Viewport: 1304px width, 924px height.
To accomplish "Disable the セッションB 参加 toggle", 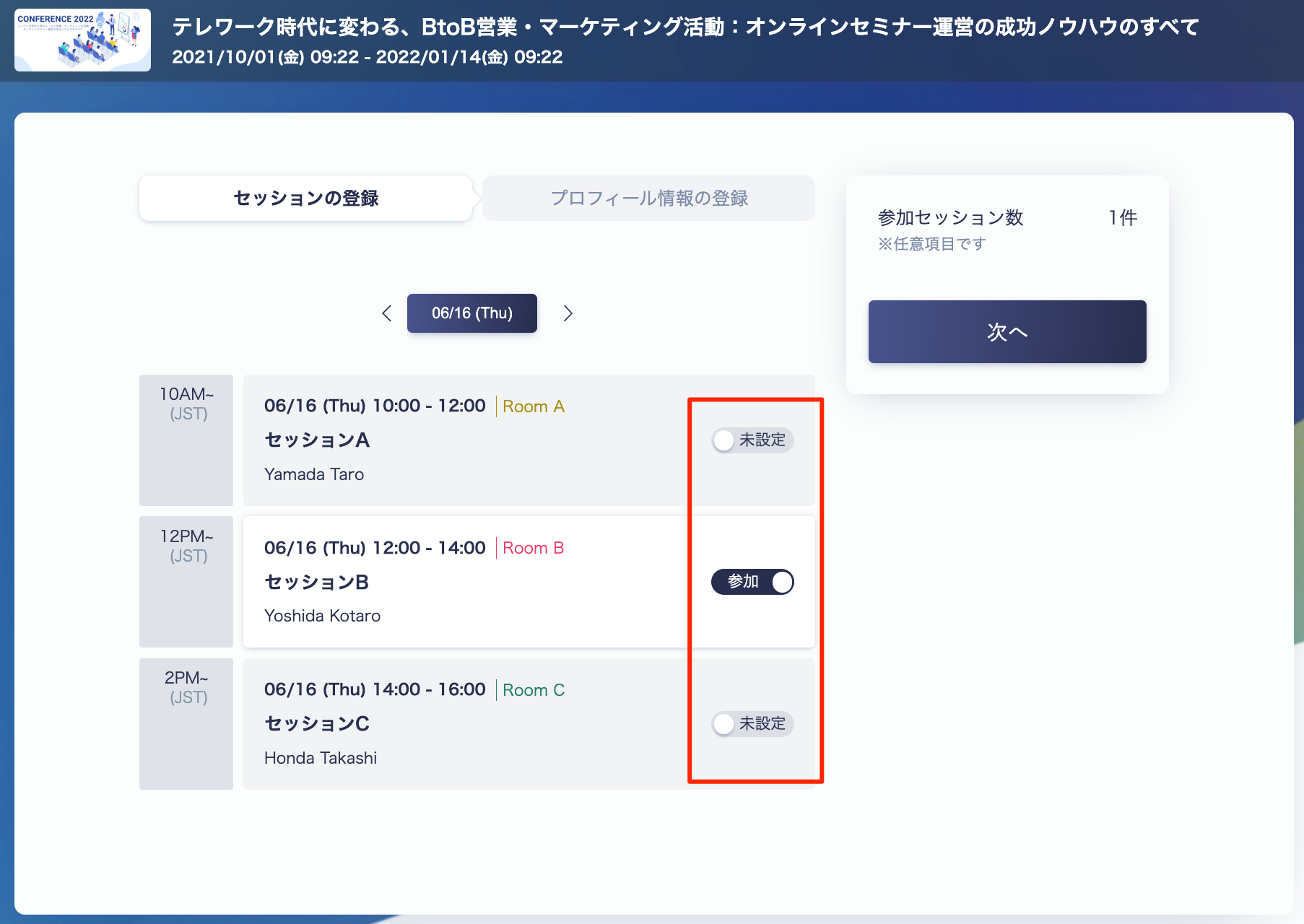I will pyautogui.click(x=752, y=582).
